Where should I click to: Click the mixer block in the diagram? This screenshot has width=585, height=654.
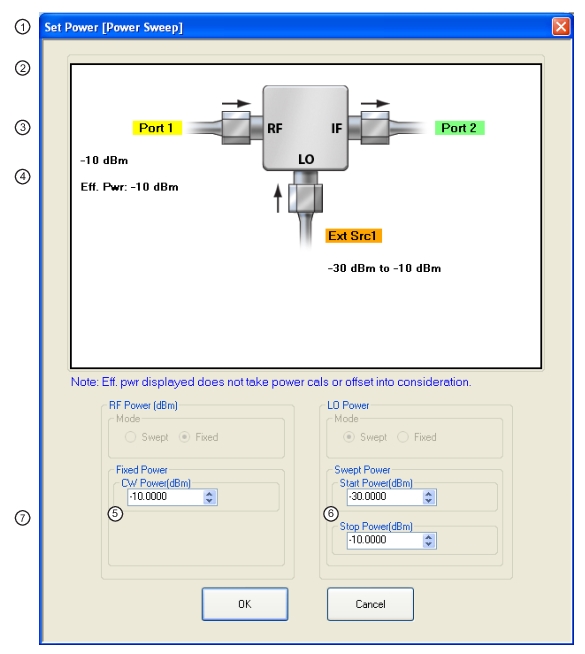point(305,128)
